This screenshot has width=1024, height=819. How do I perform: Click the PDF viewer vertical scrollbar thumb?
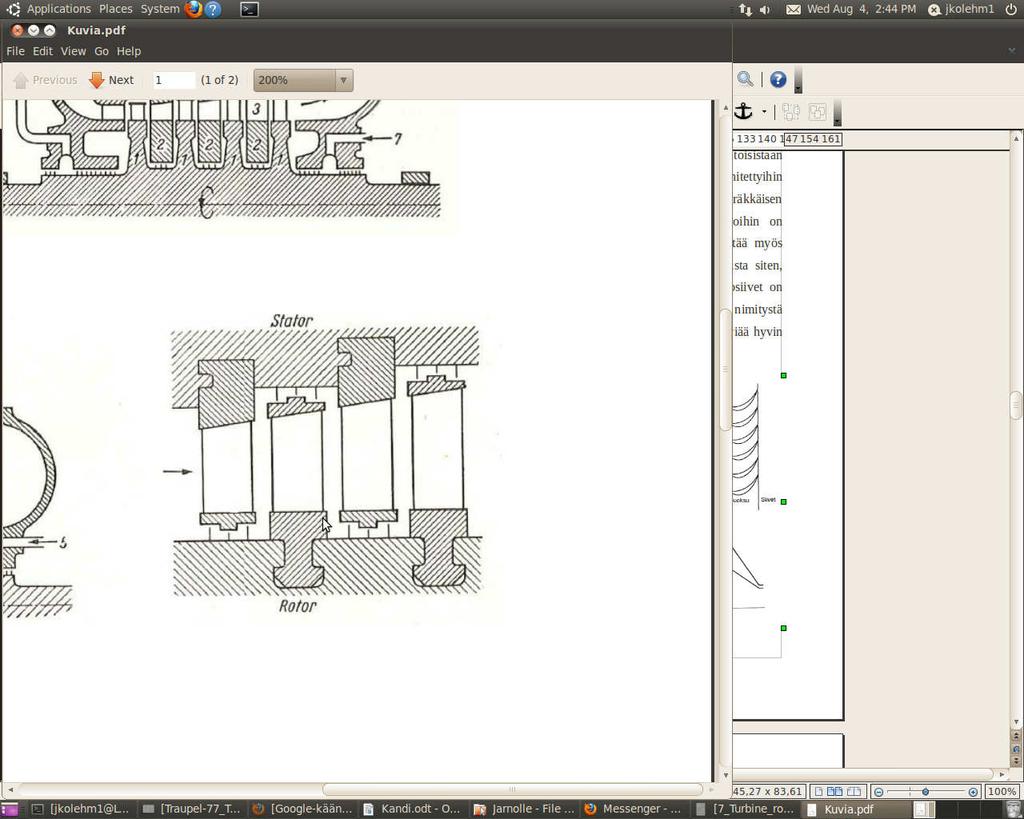tap(725, 369)
